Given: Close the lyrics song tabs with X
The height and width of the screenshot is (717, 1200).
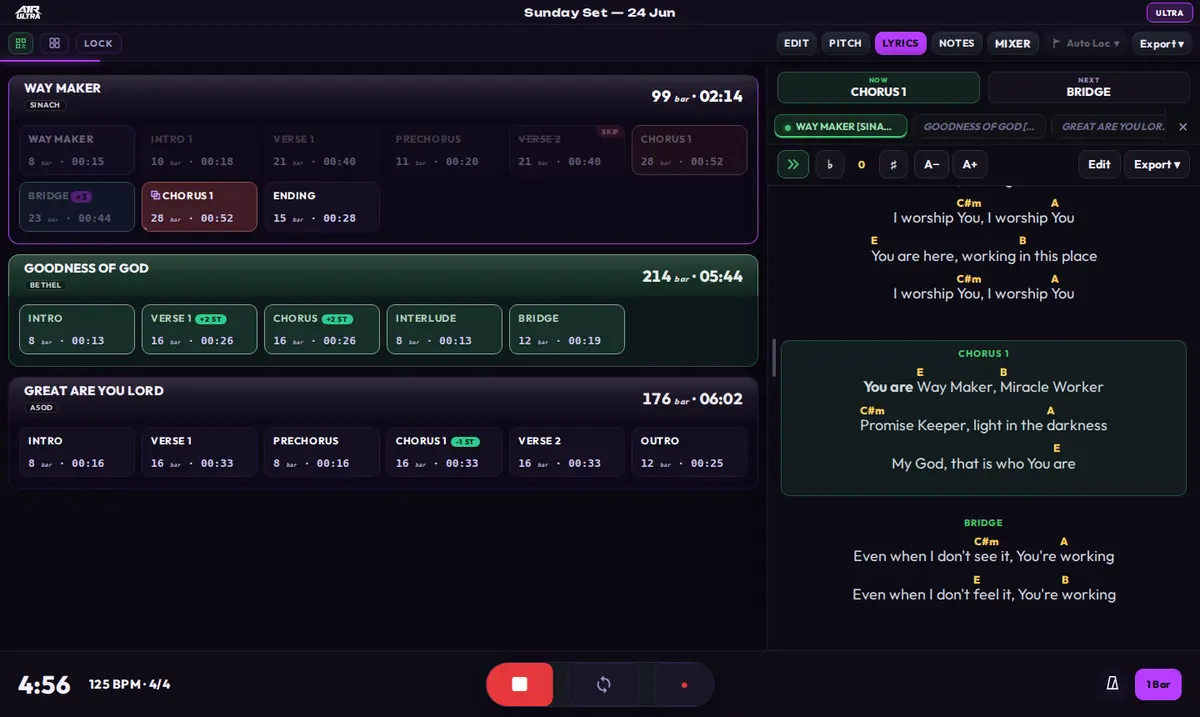Looking at the screenshot, I should tap(1183, 127).
